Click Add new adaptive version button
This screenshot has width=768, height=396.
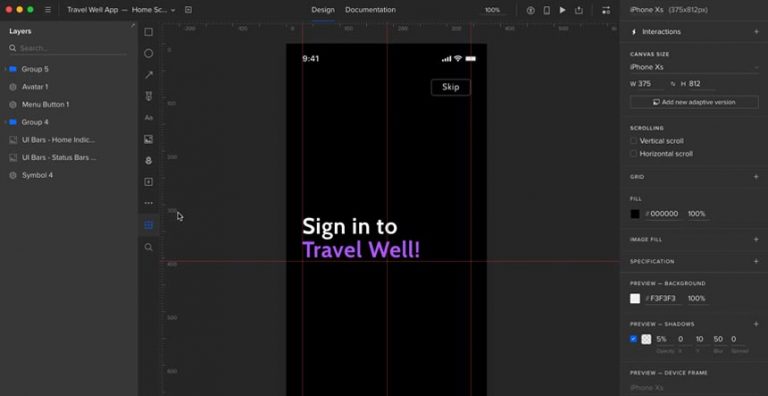pyautogui.click(x=694, y=102)
